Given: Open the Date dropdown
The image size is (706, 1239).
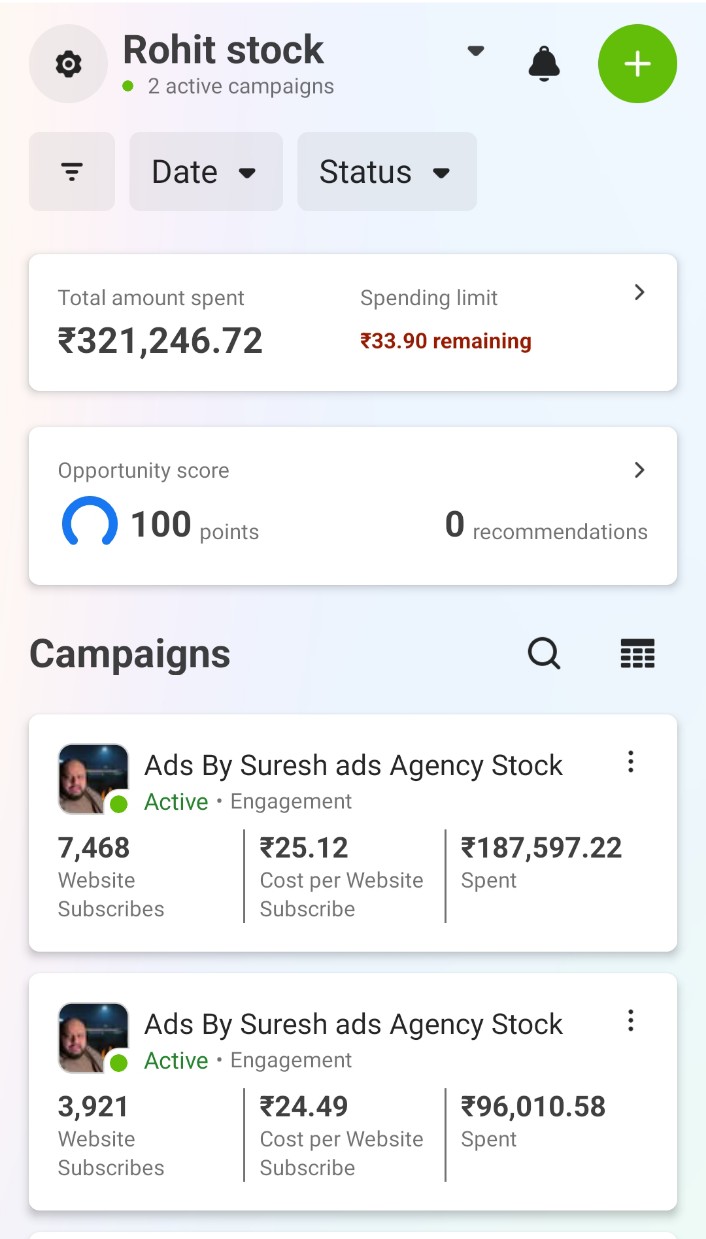Looking at the screenshot, I should pyautogui.click(x=205, y=171).
